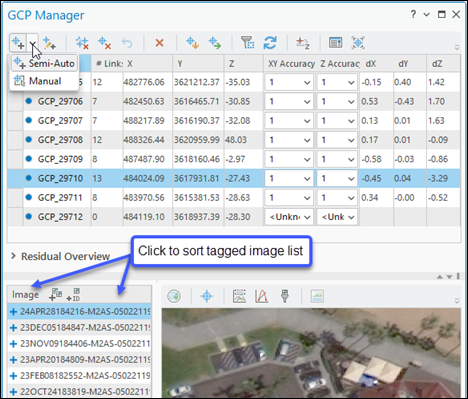
Task: Click the XY Accuracy column header
Action: coord(290,63)
